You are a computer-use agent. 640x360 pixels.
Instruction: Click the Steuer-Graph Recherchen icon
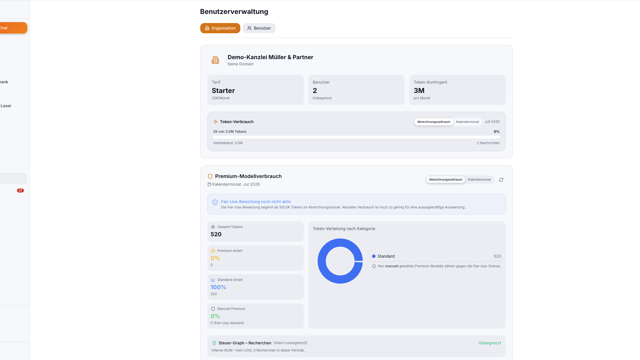[214, 343]
